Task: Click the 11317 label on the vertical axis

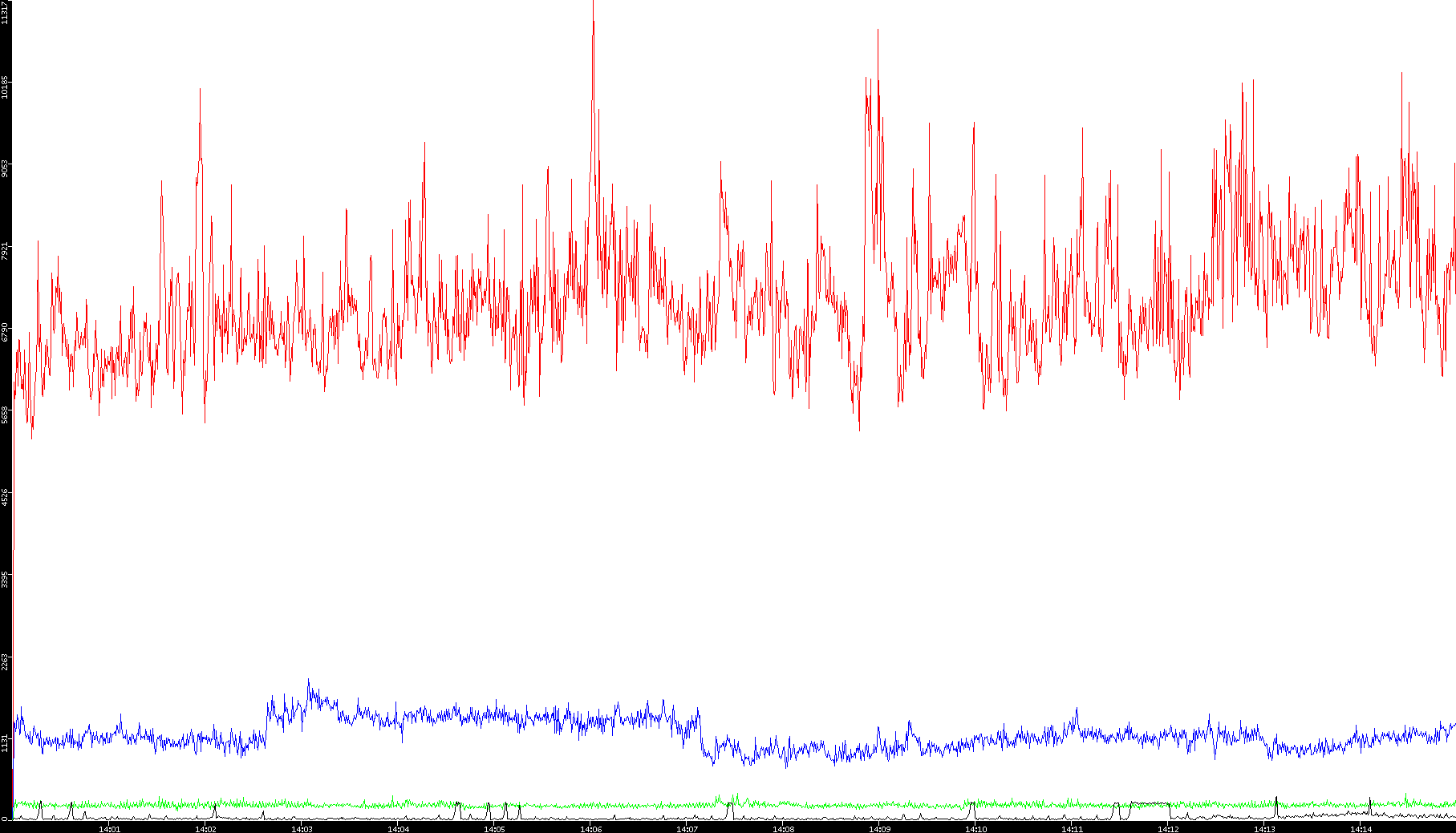Action: [6, 13]
